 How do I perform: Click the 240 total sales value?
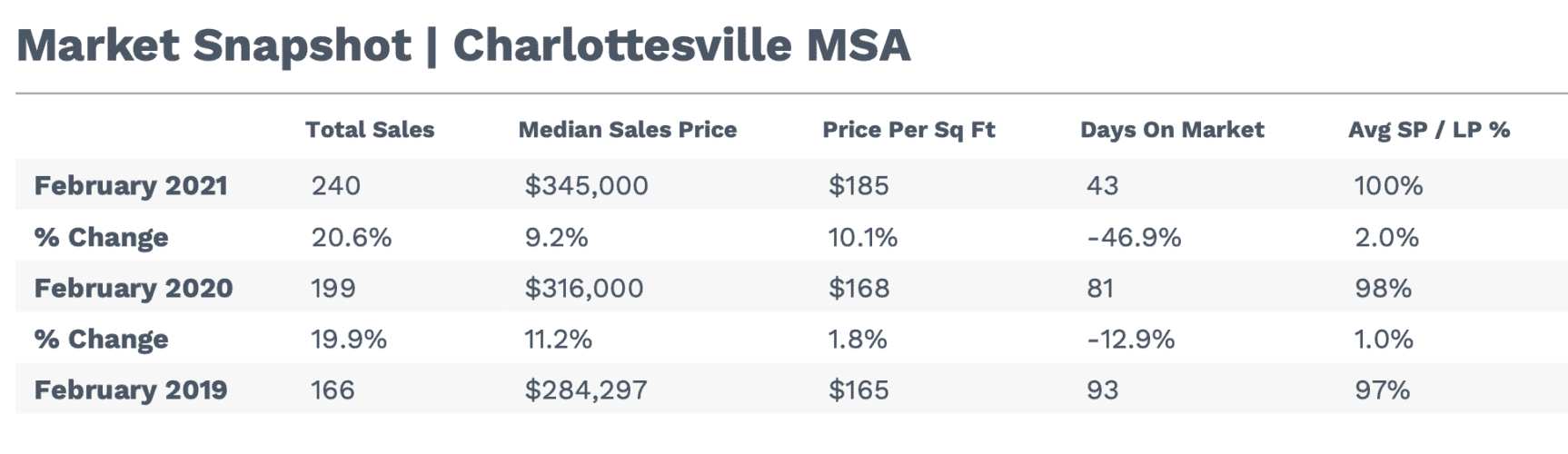tap(335, 185)
